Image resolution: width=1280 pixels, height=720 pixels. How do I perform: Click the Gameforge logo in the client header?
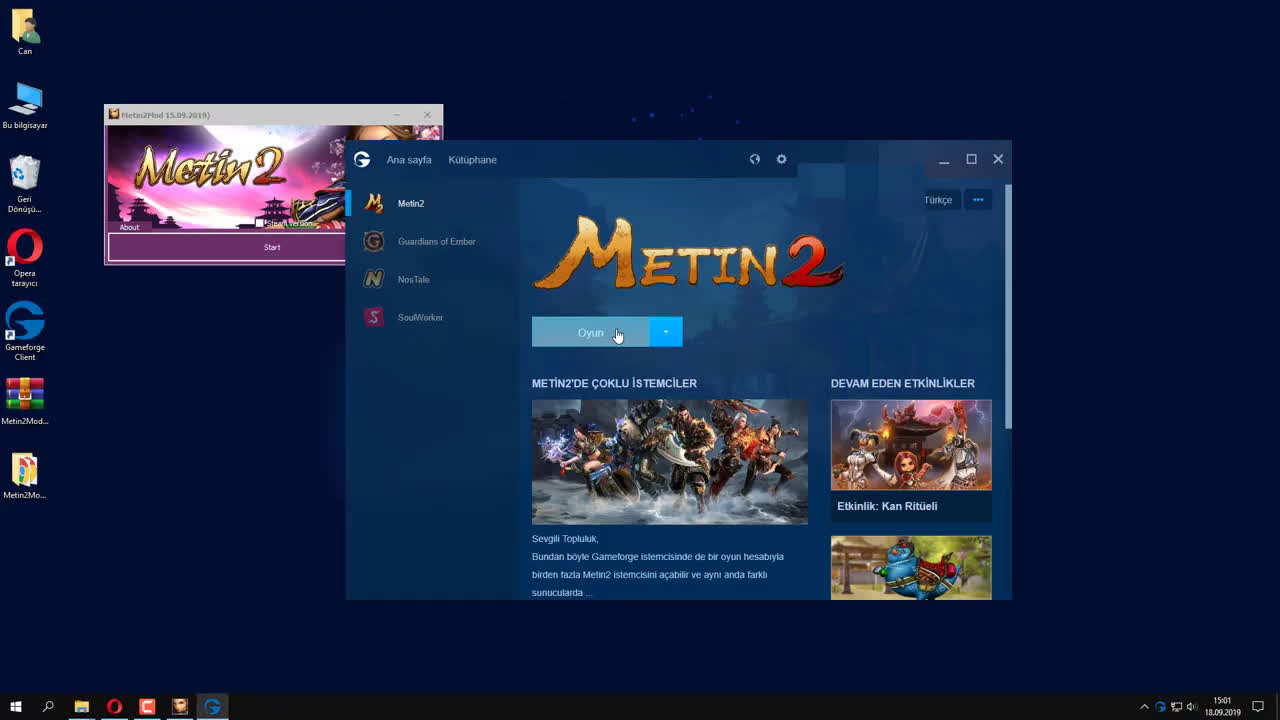[x=362, y=160]
